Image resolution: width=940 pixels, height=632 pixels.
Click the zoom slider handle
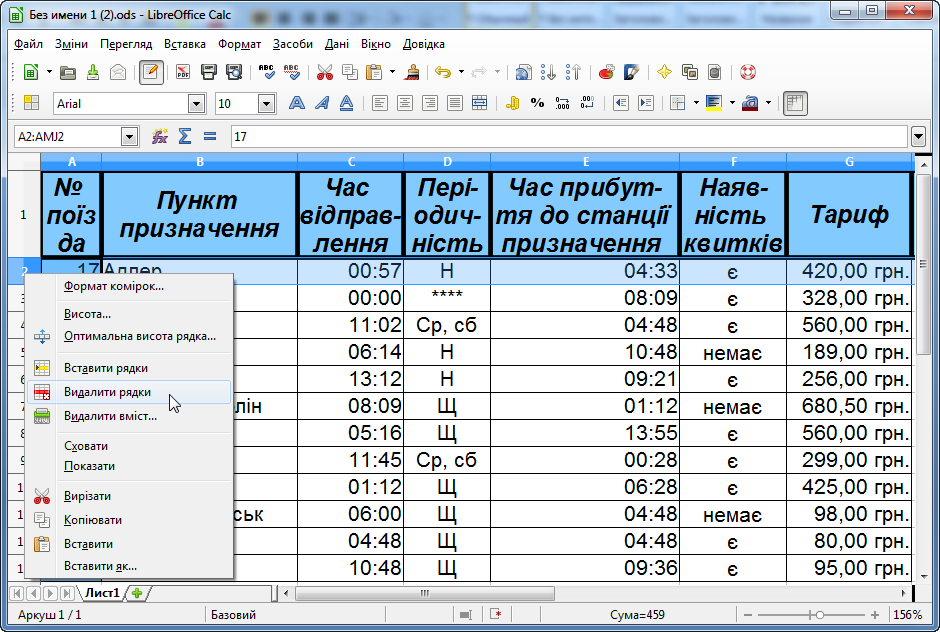820,615
